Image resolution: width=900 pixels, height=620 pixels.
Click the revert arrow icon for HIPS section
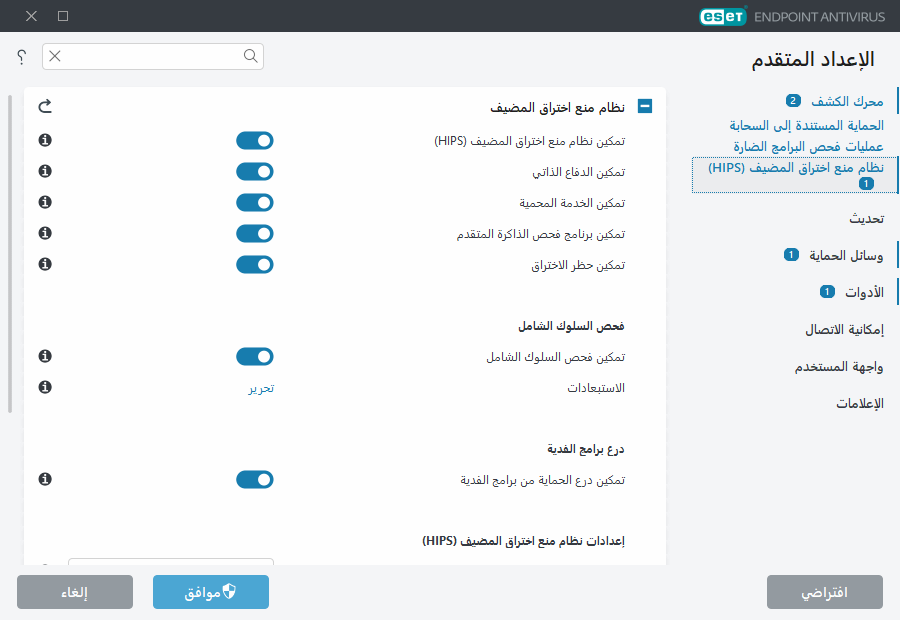(44, 106)
